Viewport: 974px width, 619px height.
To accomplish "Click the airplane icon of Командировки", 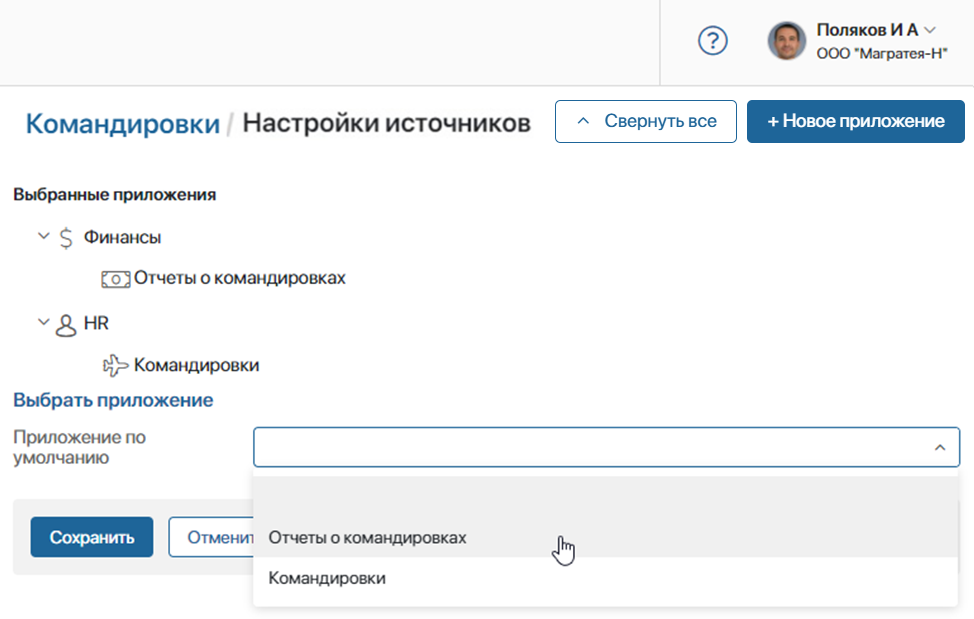I will 116,365.
